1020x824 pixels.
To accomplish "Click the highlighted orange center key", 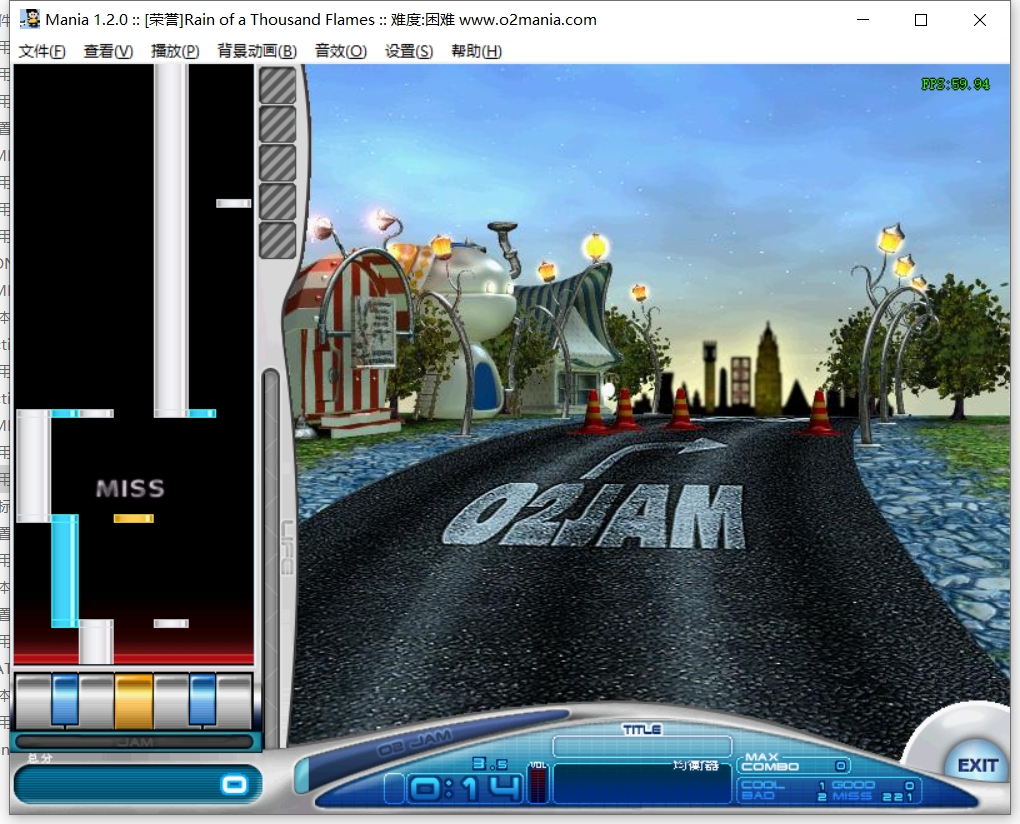I will (134, 701).
